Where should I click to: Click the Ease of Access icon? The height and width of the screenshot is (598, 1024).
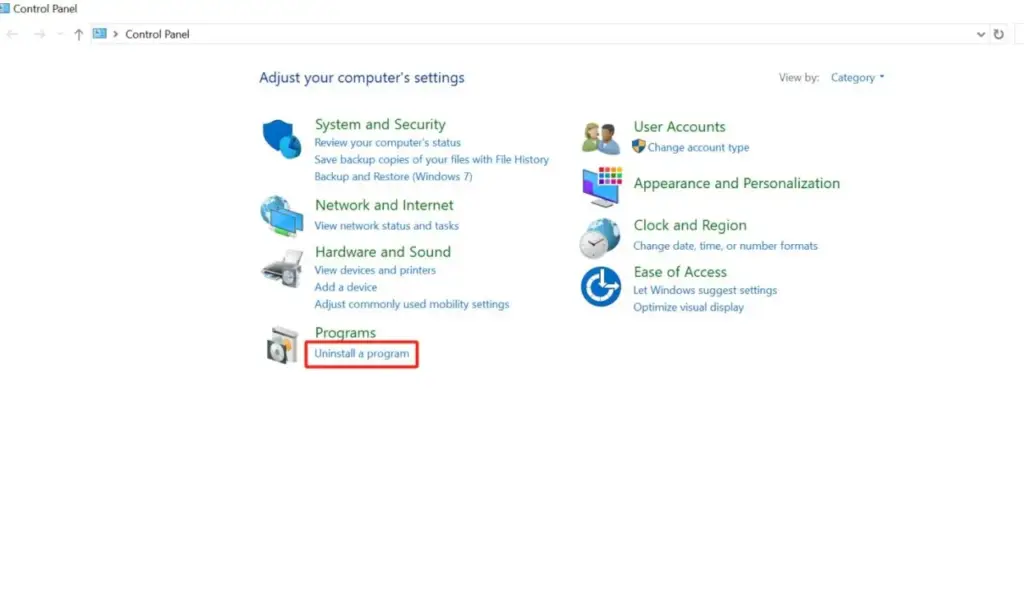601,287
